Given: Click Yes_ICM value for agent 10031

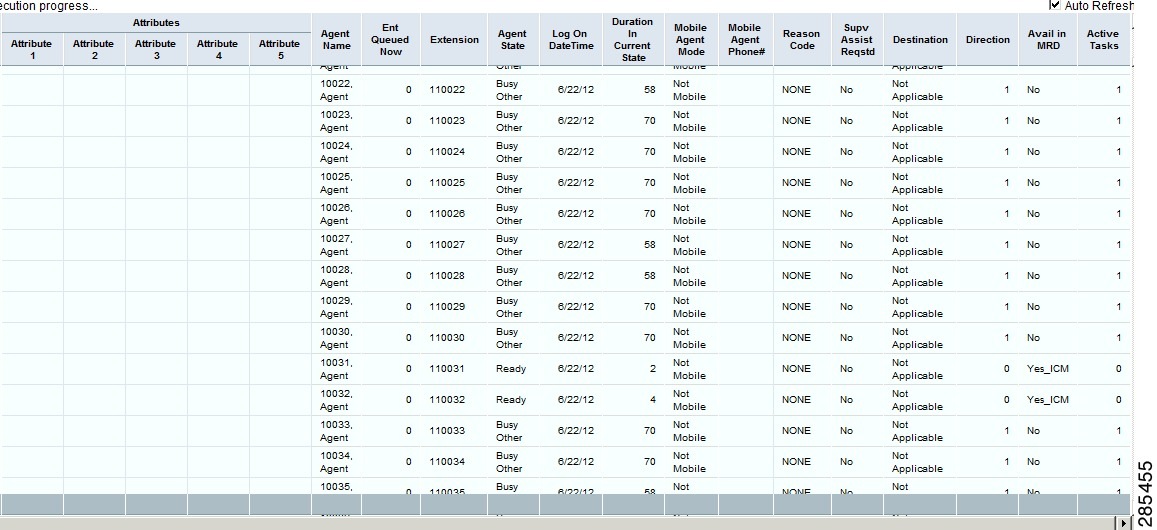Looking at the screenshot, I should click(1048, 369).
